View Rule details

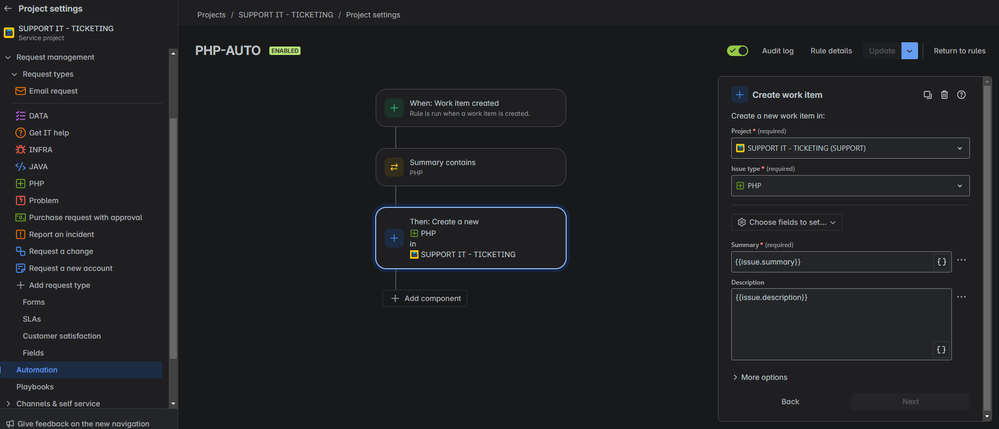[831, 51]
